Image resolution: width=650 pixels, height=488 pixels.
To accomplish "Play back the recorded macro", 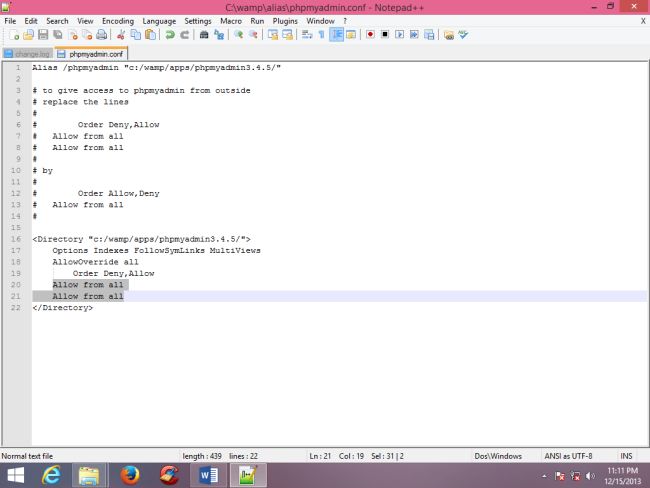I will (399, 35).
